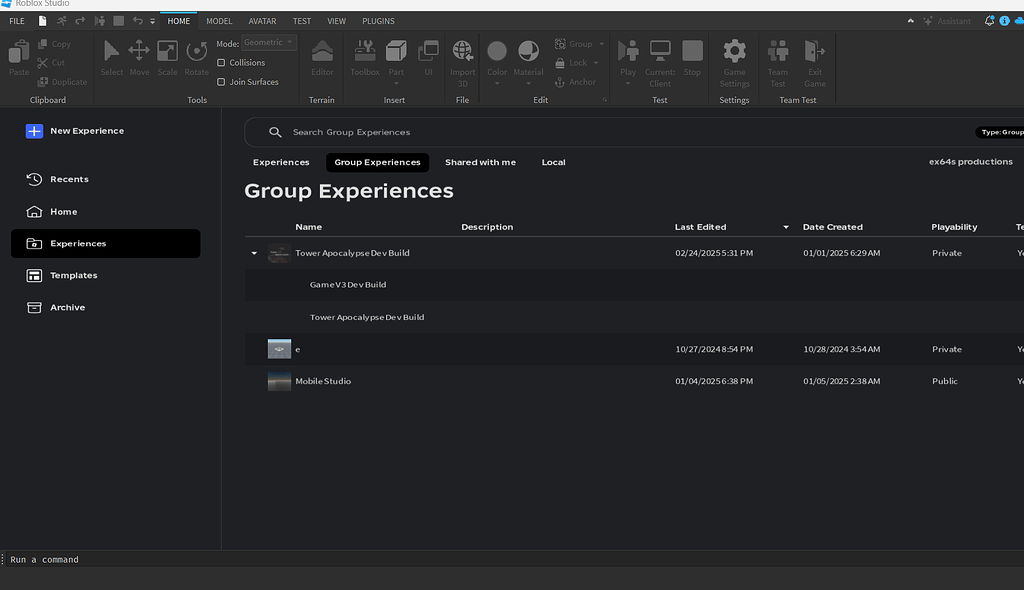This screenshot has width=1024, height=590.
Task: Click the Exit Game door icon
Action: tap(814, 51)
